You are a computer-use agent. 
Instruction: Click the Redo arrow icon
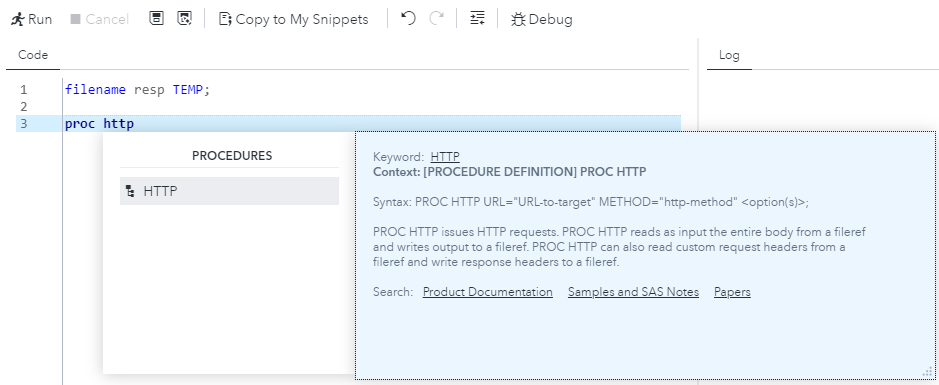(x=437, y=19)
